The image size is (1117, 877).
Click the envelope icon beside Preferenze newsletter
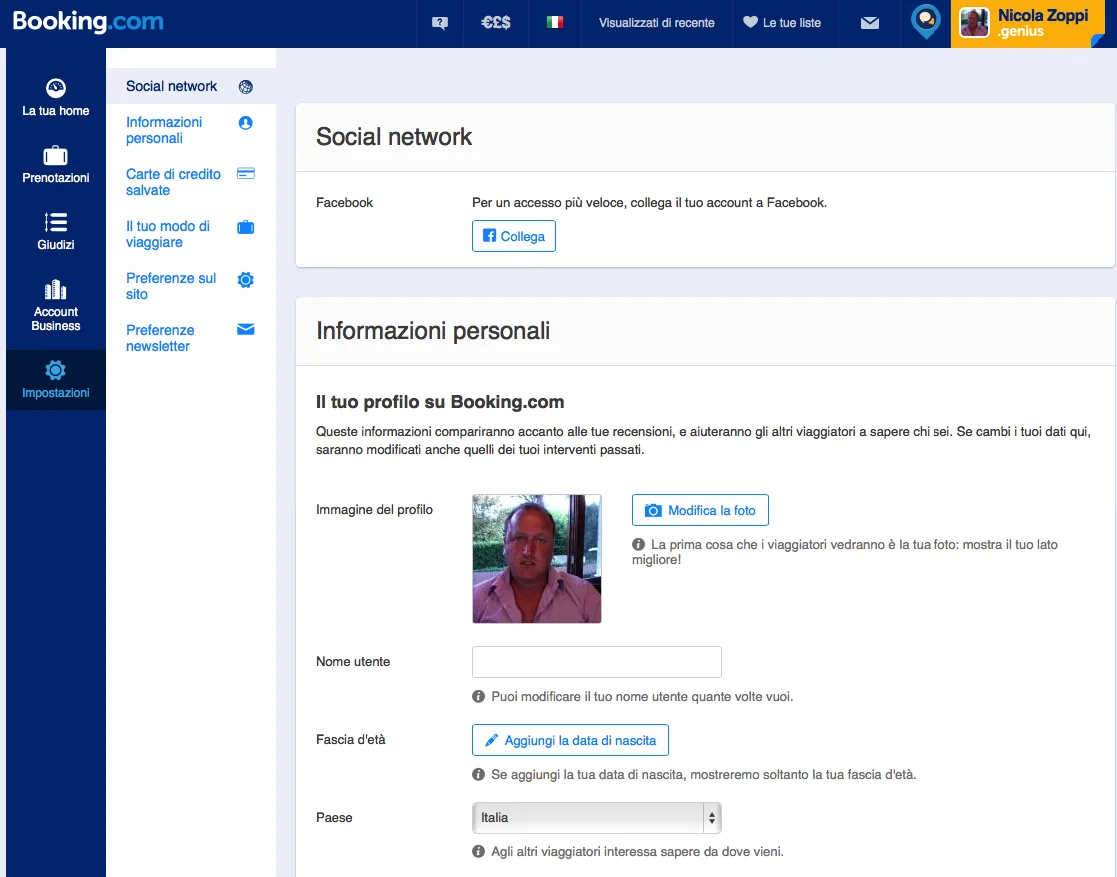pyautogui.click(x=246, y=329)
